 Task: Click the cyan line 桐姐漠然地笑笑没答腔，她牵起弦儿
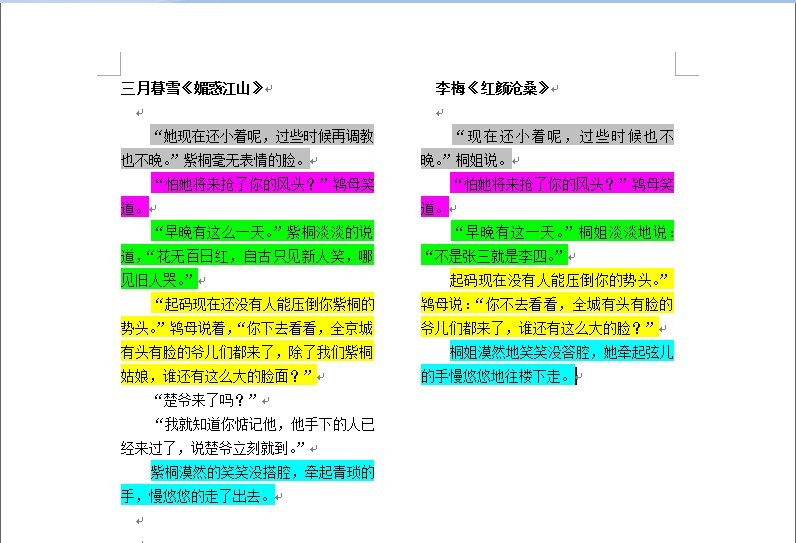pos(562,352)
